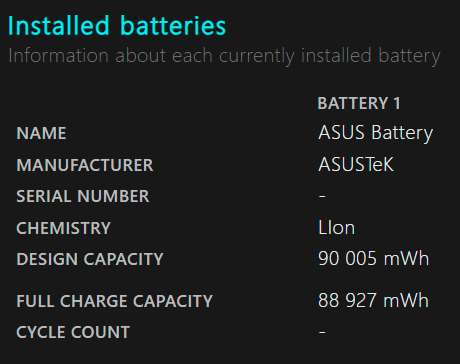Select the LIon chemistry value
The image size is (460, 364).
point(336,228)
